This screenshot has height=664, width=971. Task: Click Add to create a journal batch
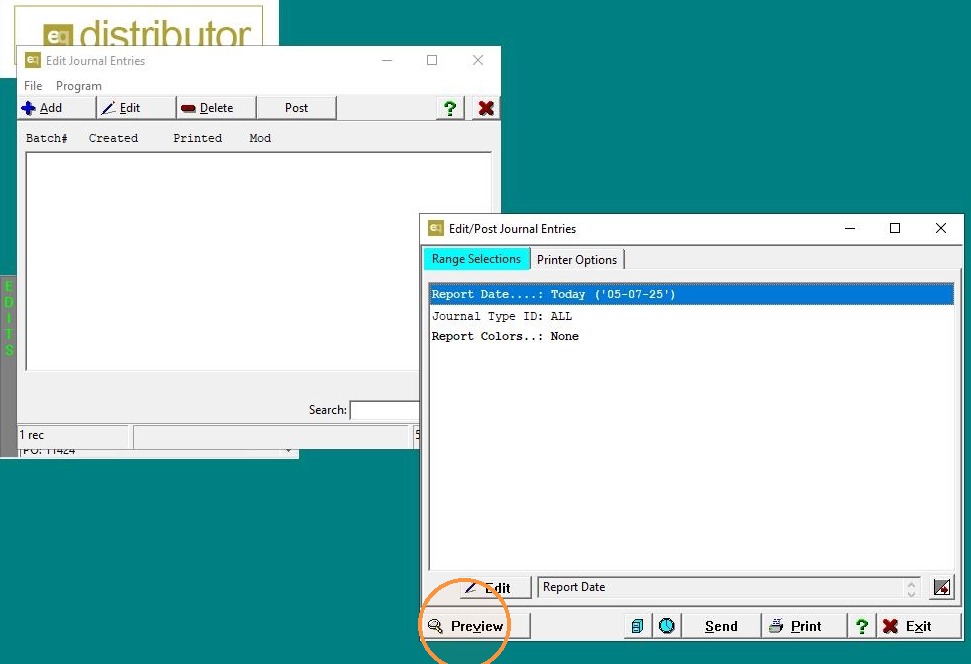click(57, 108)
